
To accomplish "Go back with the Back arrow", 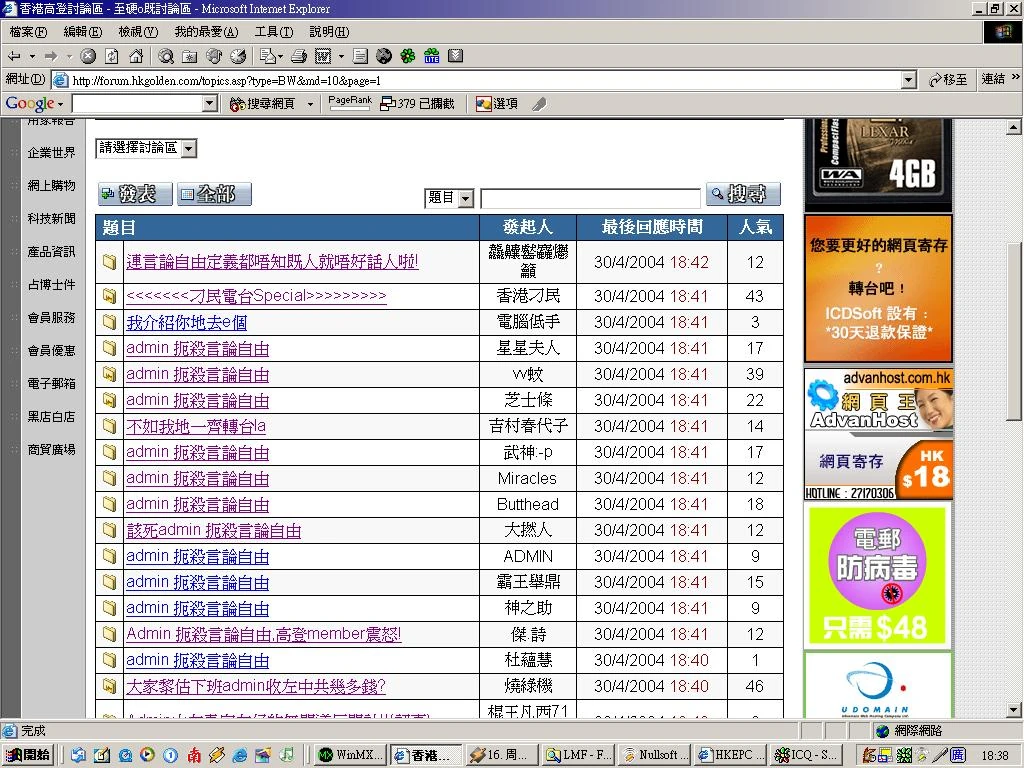I will (x=14, y=56).
